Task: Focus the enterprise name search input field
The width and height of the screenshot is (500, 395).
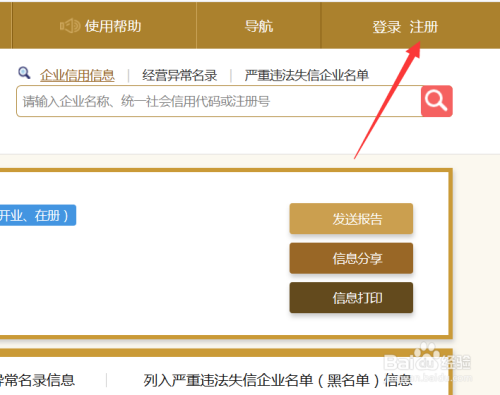Action: 219,101
